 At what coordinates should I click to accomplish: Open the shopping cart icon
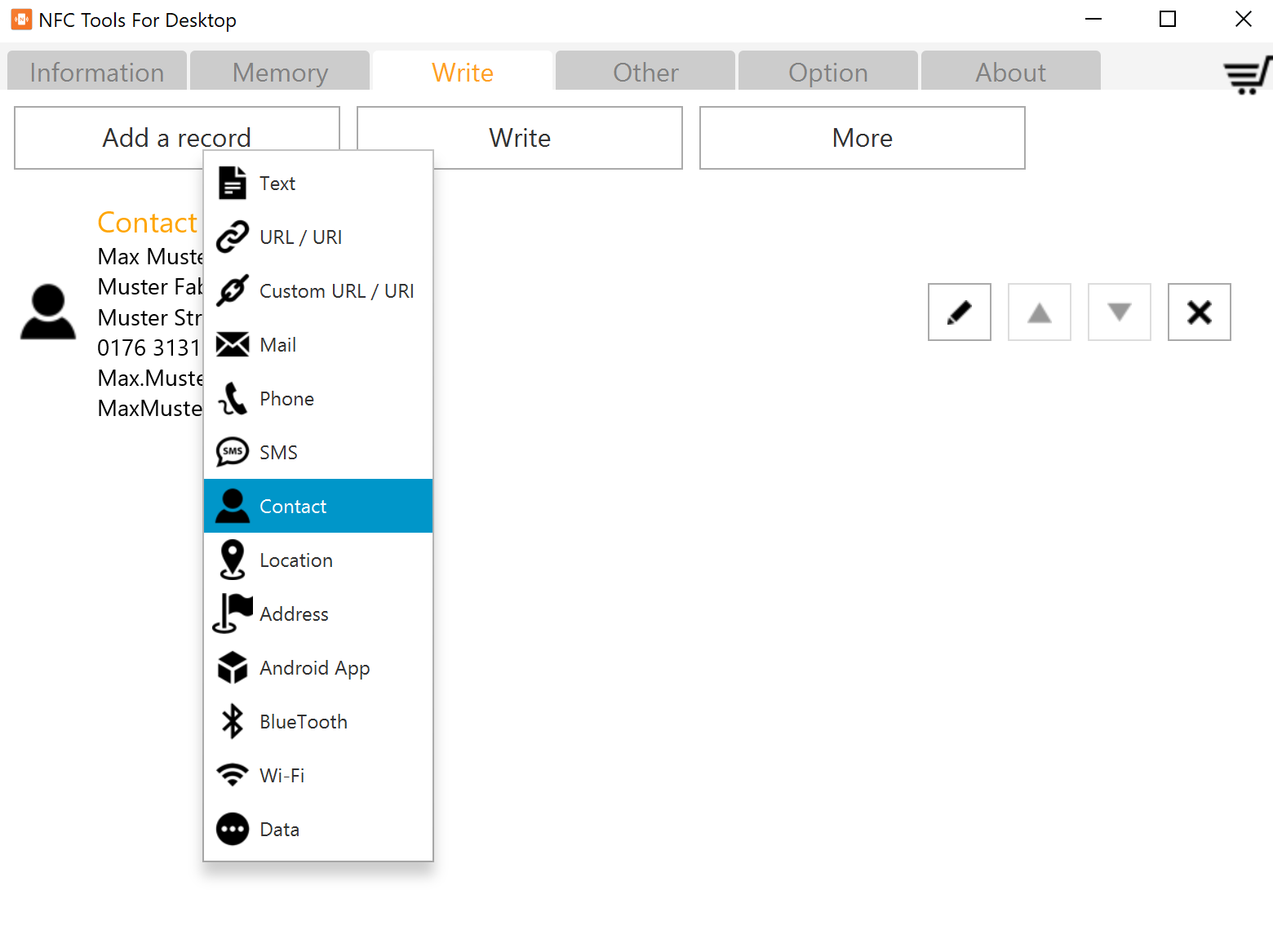click(1246, 75)
